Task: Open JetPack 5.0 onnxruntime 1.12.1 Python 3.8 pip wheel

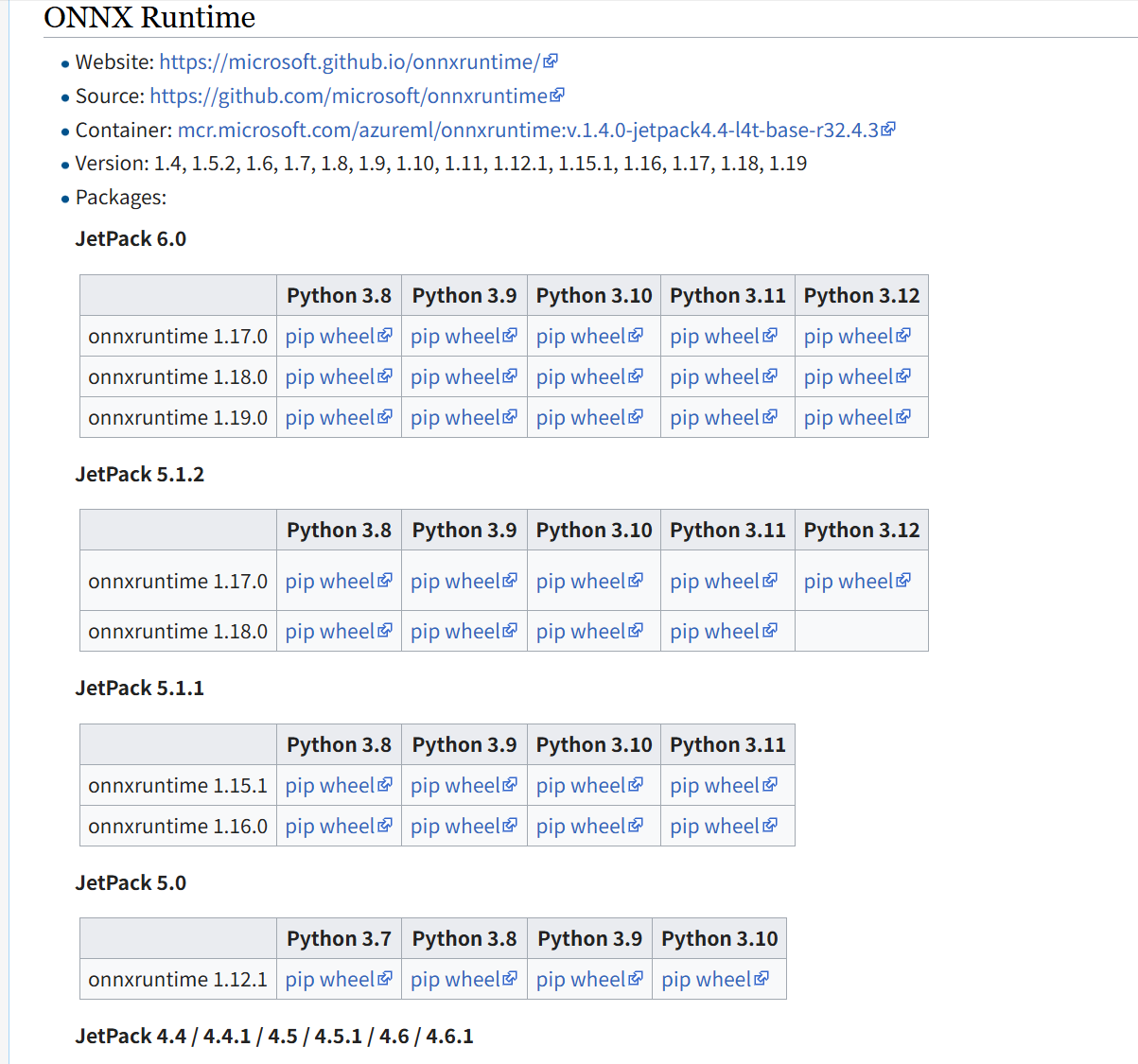Action: point(464,980)
